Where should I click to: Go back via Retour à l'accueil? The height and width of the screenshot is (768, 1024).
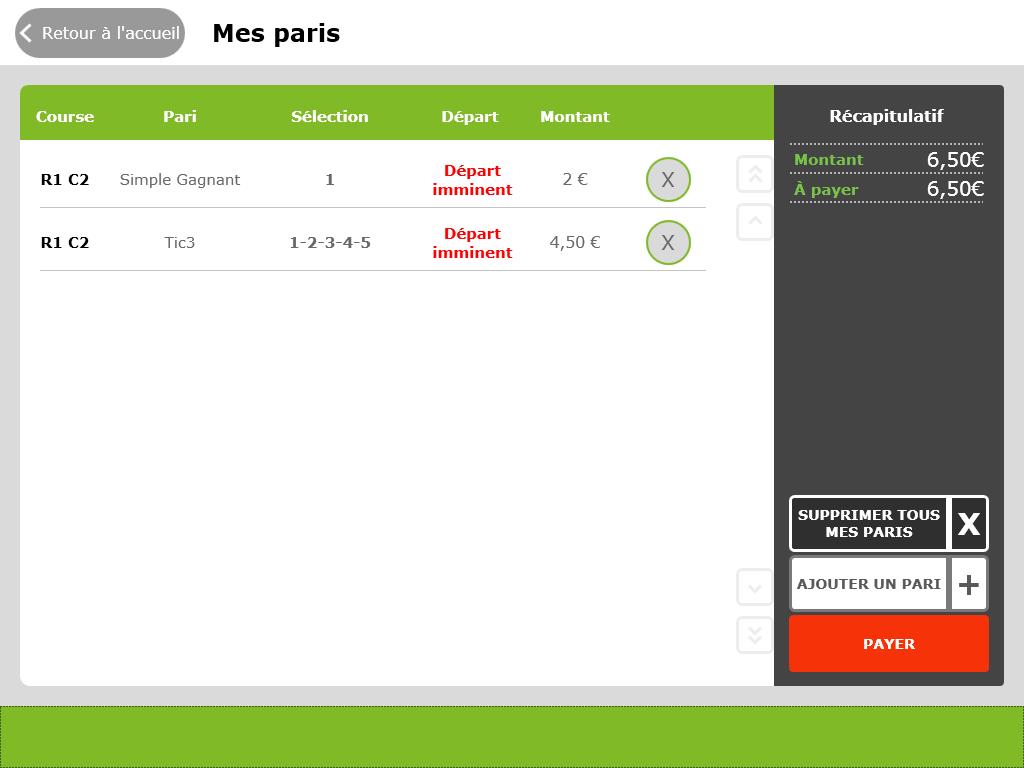click(x=100, y=33)
